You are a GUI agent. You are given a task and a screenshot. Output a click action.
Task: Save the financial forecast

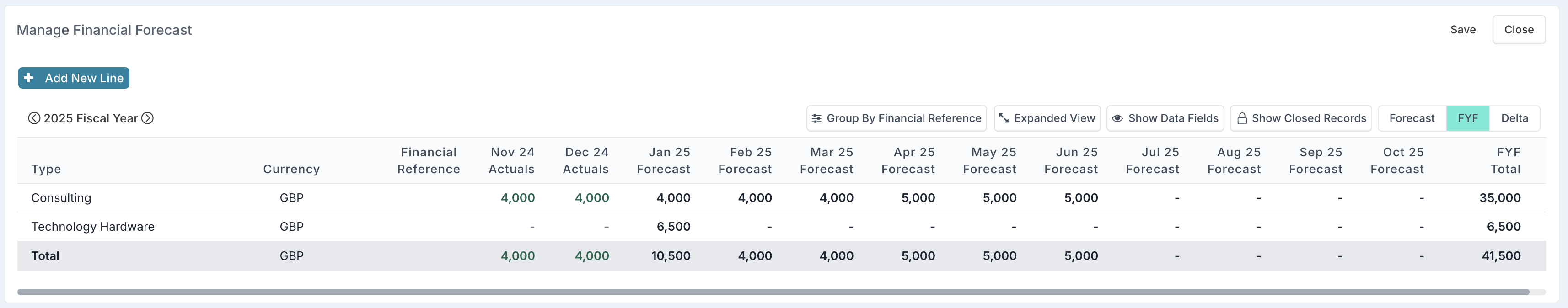(x=1463, y=30)
